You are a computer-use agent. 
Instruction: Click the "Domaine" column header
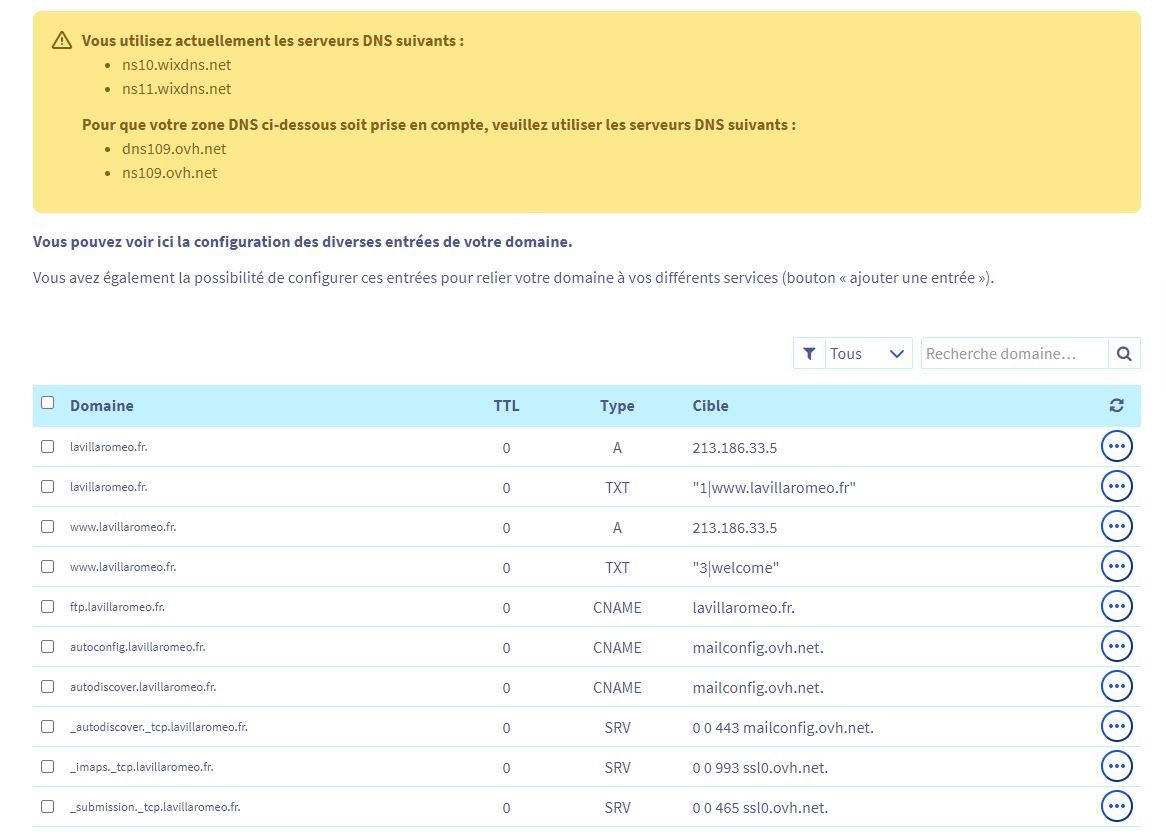coord(101,406)
